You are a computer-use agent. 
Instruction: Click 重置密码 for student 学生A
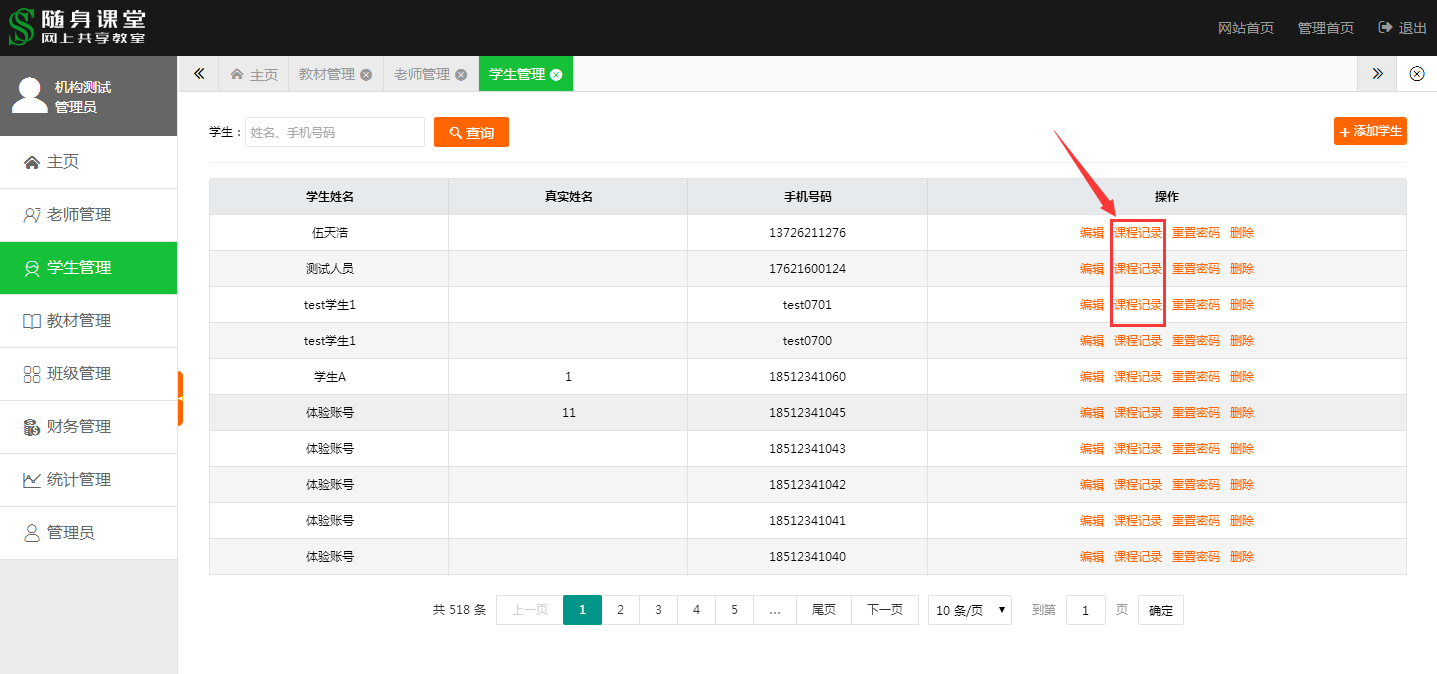coord(1195,377)
